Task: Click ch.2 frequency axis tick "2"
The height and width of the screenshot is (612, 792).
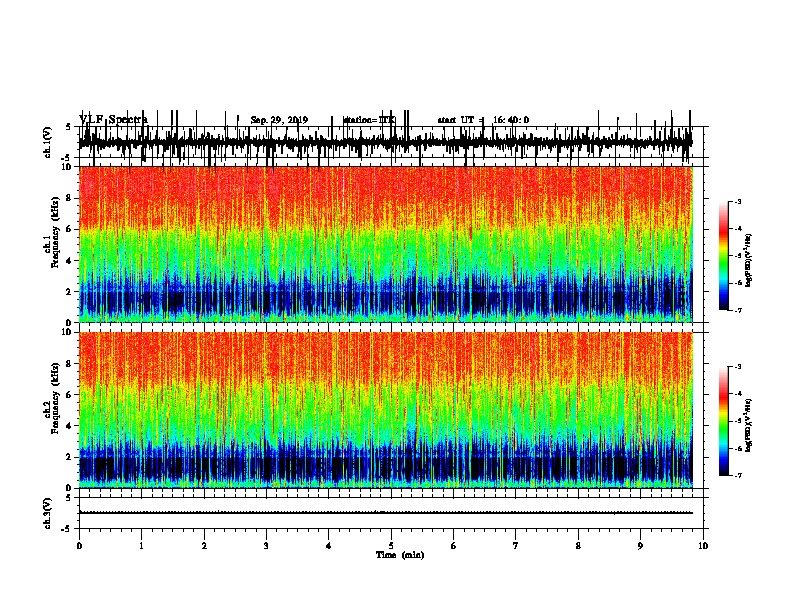Action: [69, 457]
